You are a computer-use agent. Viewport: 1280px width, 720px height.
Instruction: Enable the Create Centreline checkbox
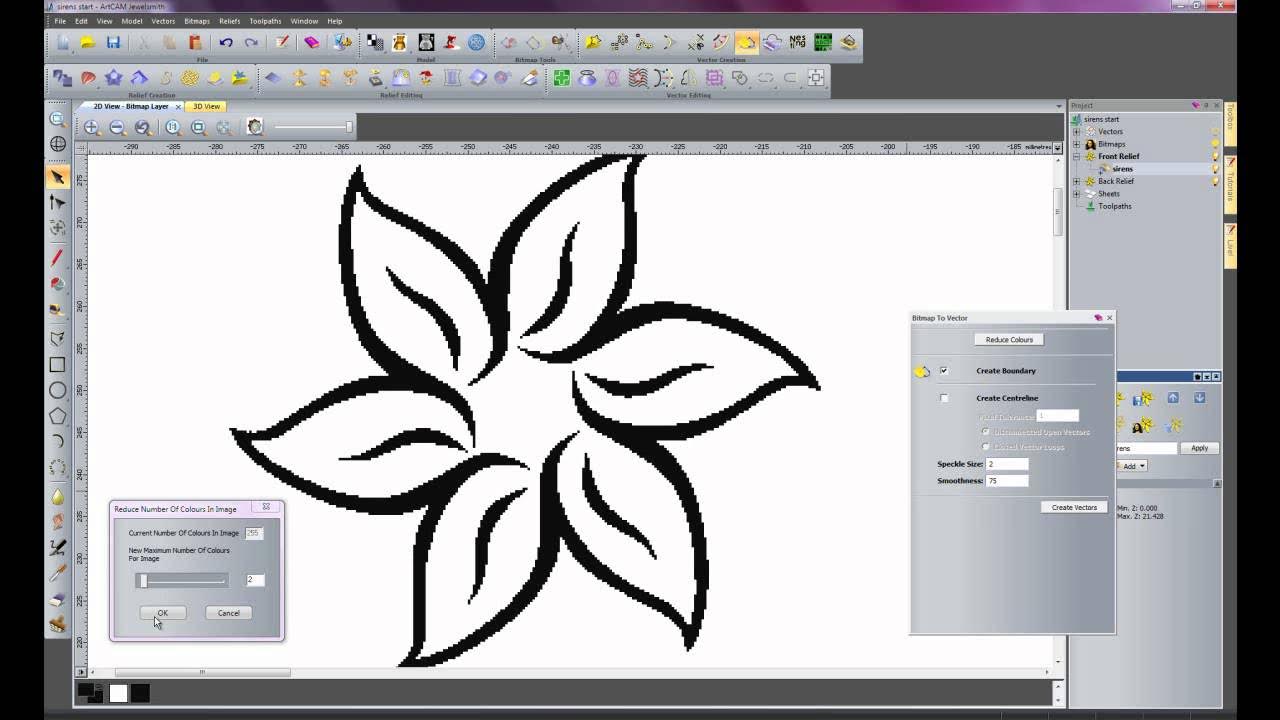(944, 398)
